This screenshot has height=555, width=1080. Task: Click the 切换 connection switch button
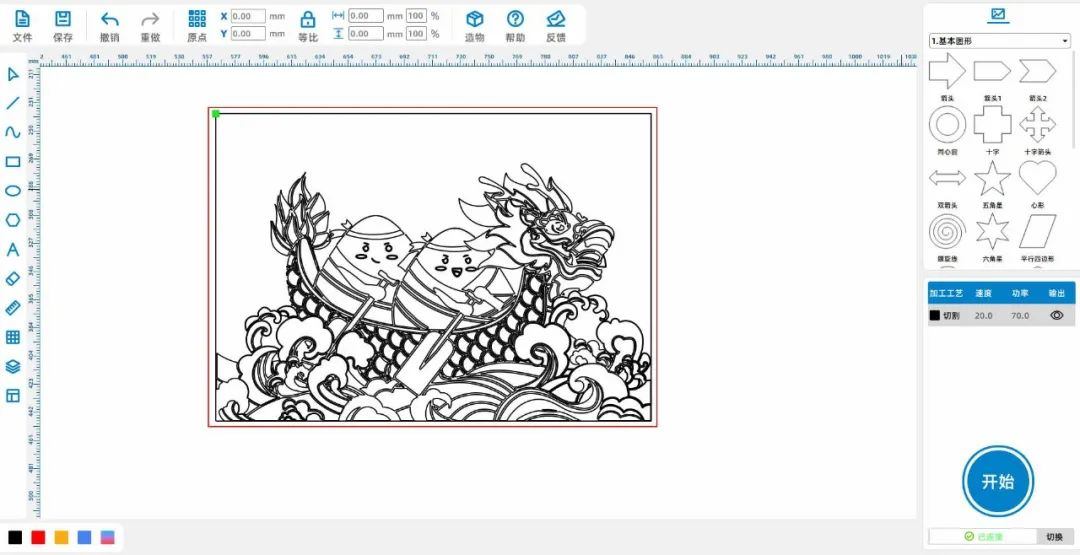pos(1054,537)
